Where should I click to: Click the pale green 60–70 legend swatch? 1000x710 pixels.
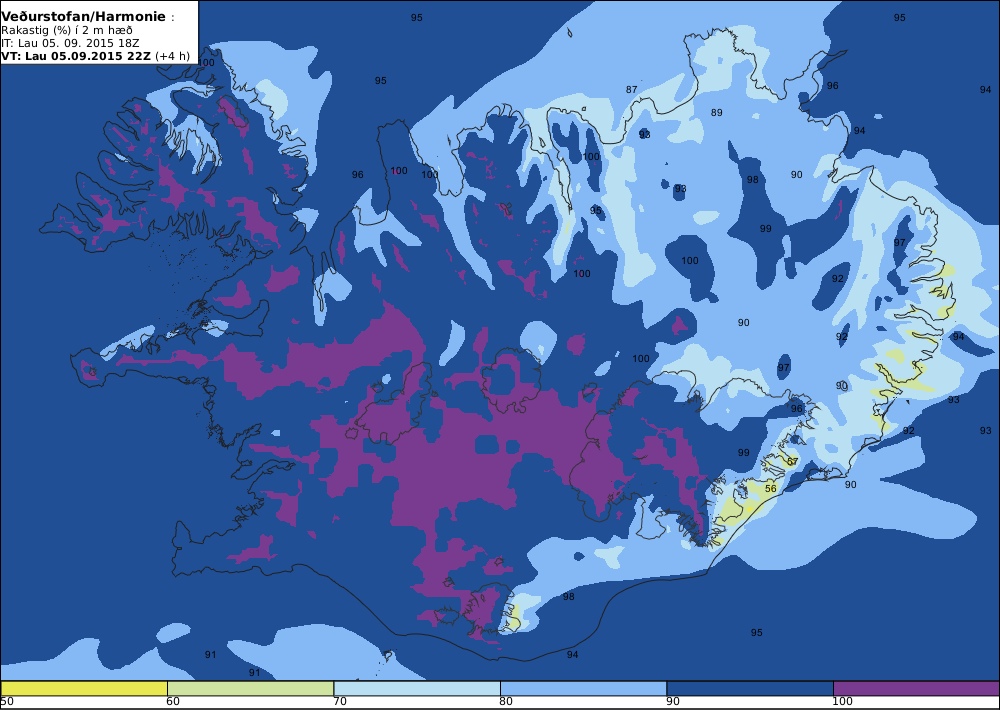pos(250,688)
